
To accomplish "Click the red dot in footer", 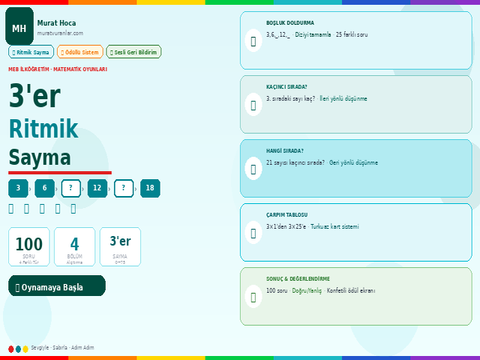I will 11,349.
